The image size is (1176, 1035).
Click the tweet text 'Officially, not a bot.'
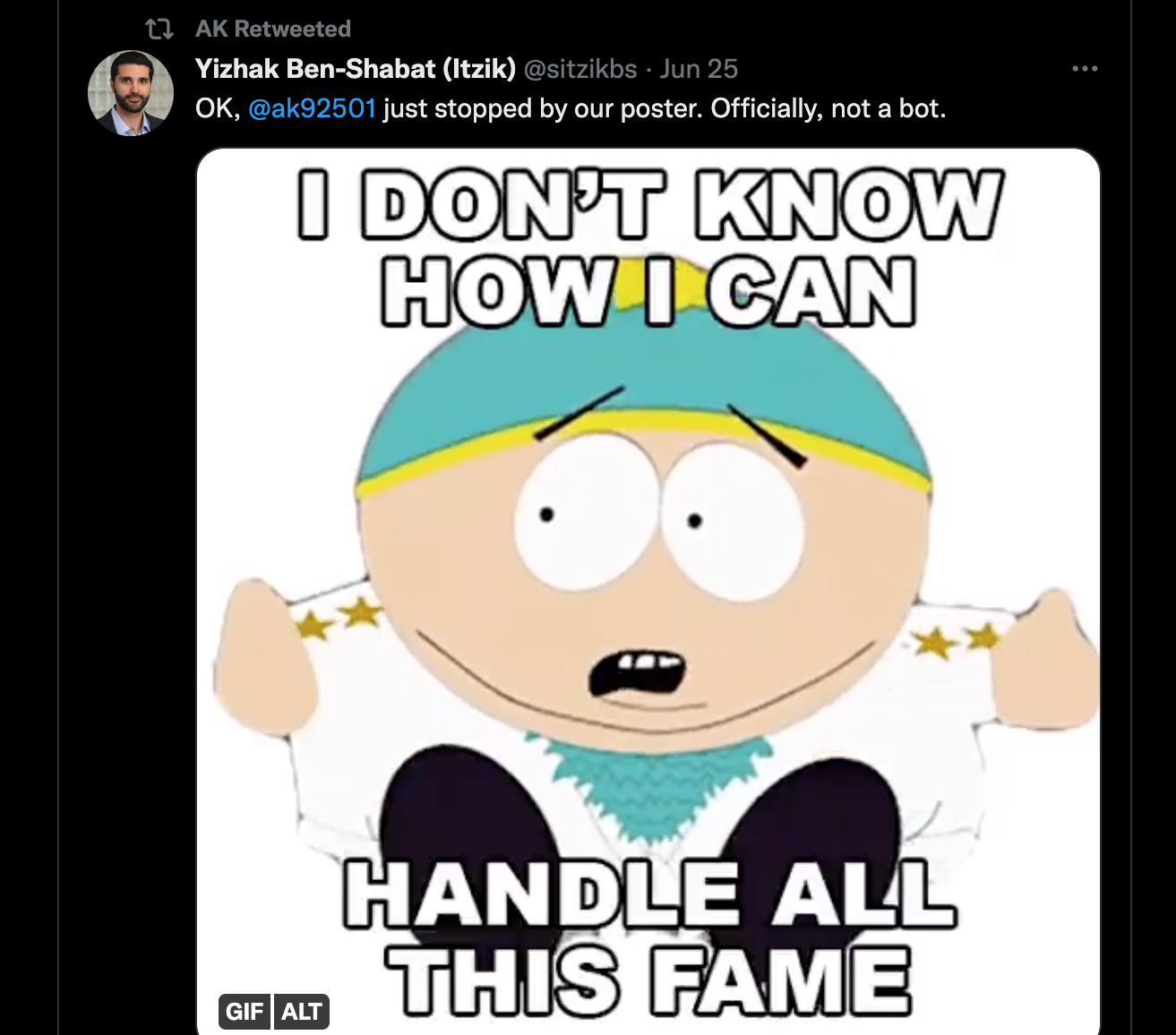click(828, 108)
